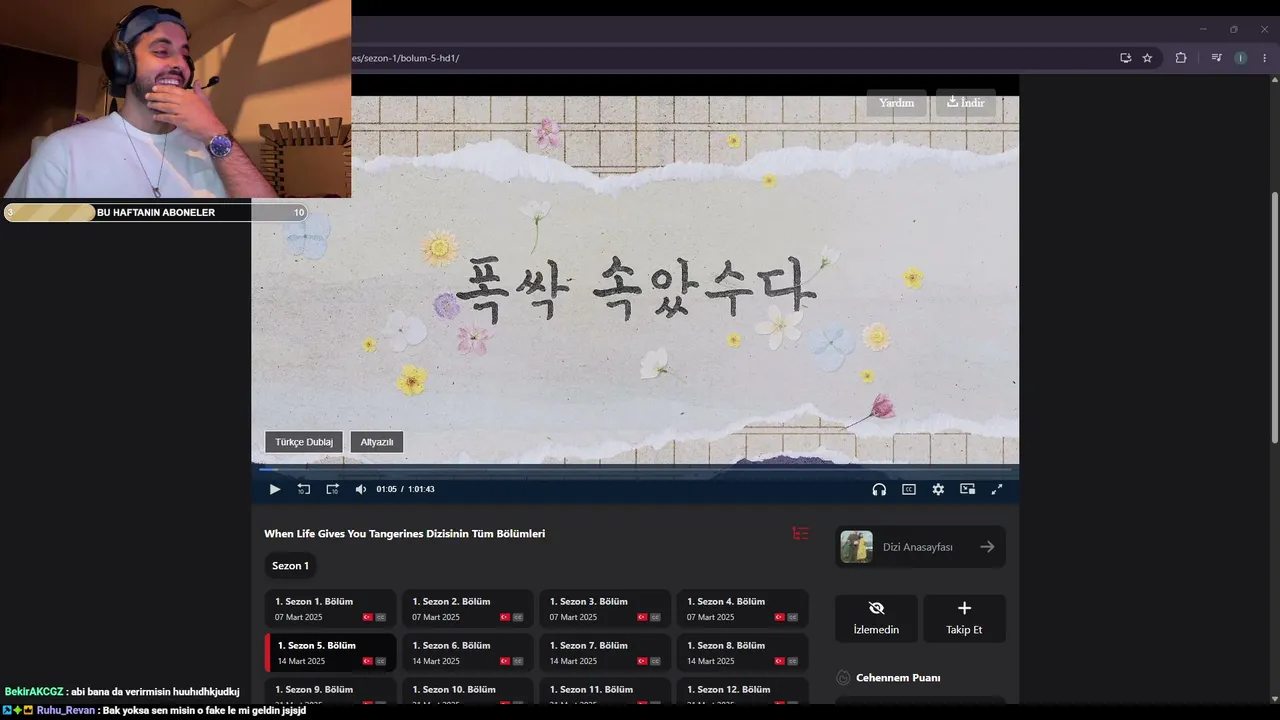Mute the video with the speaker icon
Viewport: 1280px width, 720px height.
360,489
